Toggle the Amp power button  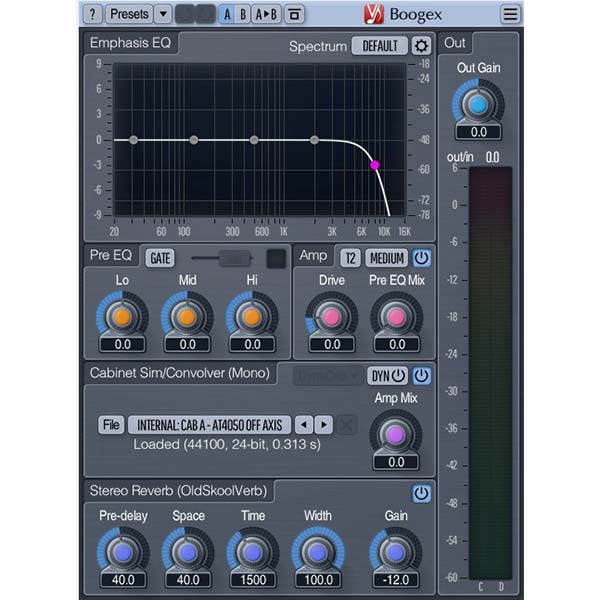coord(421,258)
